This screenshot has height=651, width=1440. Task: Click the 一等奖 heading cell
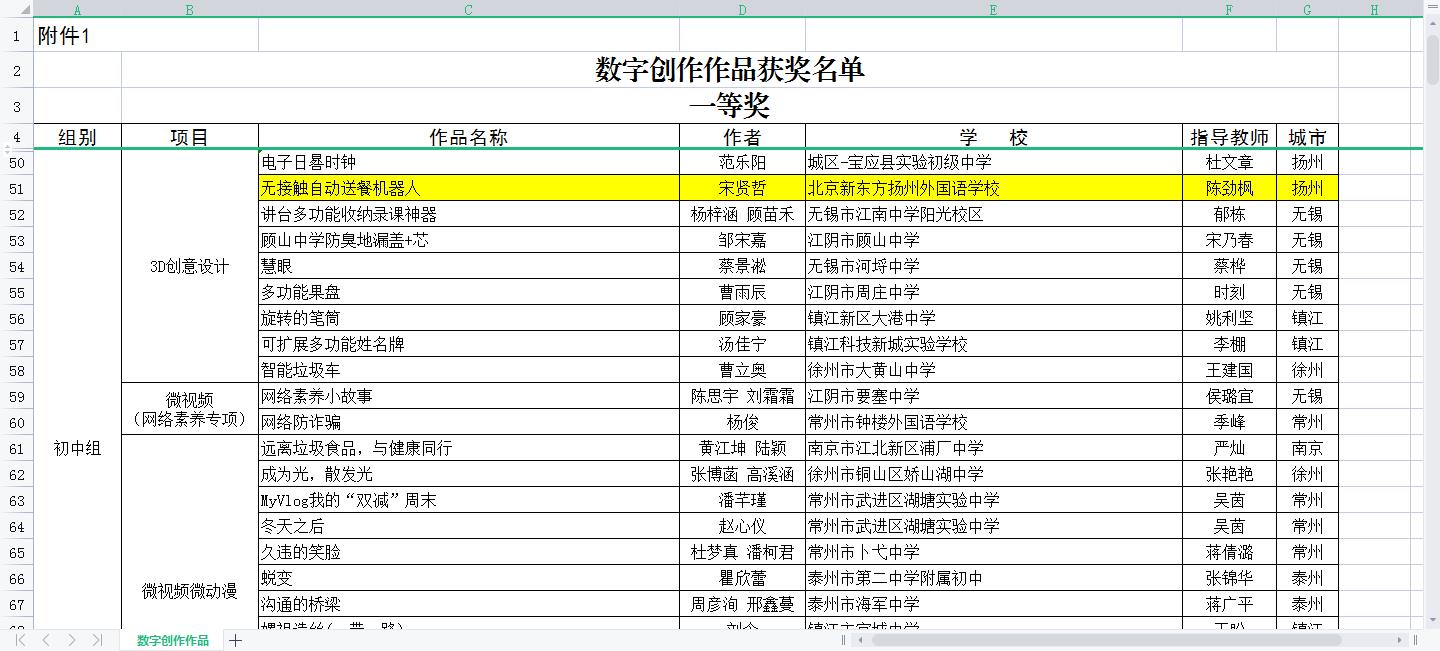(730, 106)
